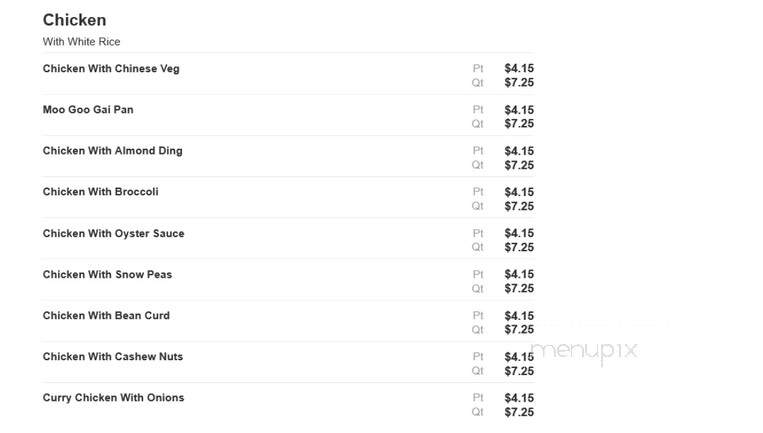Open Curry Chicken With Onions item
The width and height of the screenshot is (763, 433).
[x=113, y=397]
